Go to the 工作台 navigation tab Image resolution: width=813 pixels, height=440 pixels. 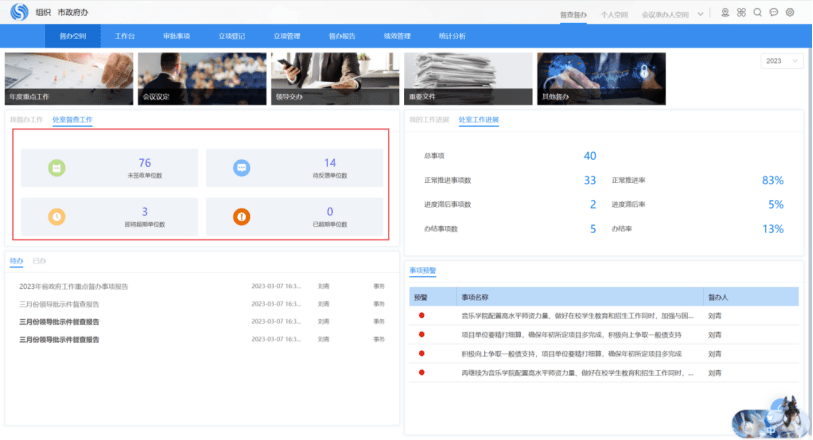(124, 36)
